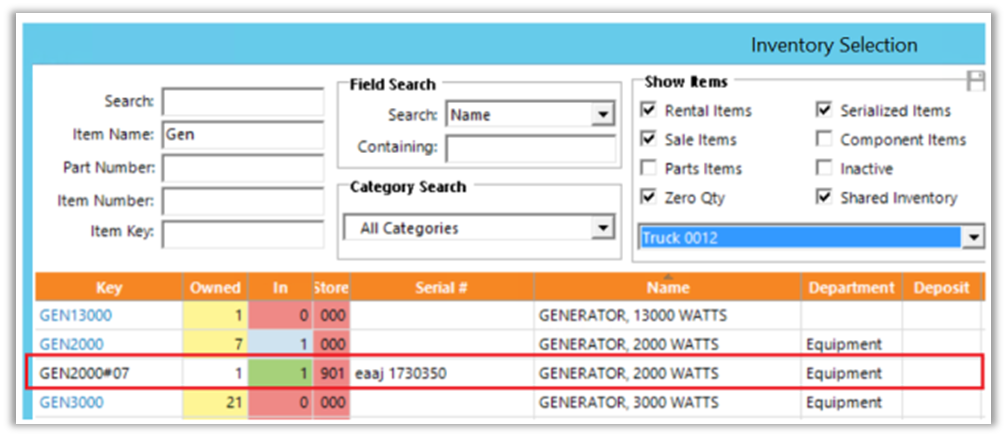Check the Inactive checkbox
Screen dimensions: 1007x437
[825, 169]
